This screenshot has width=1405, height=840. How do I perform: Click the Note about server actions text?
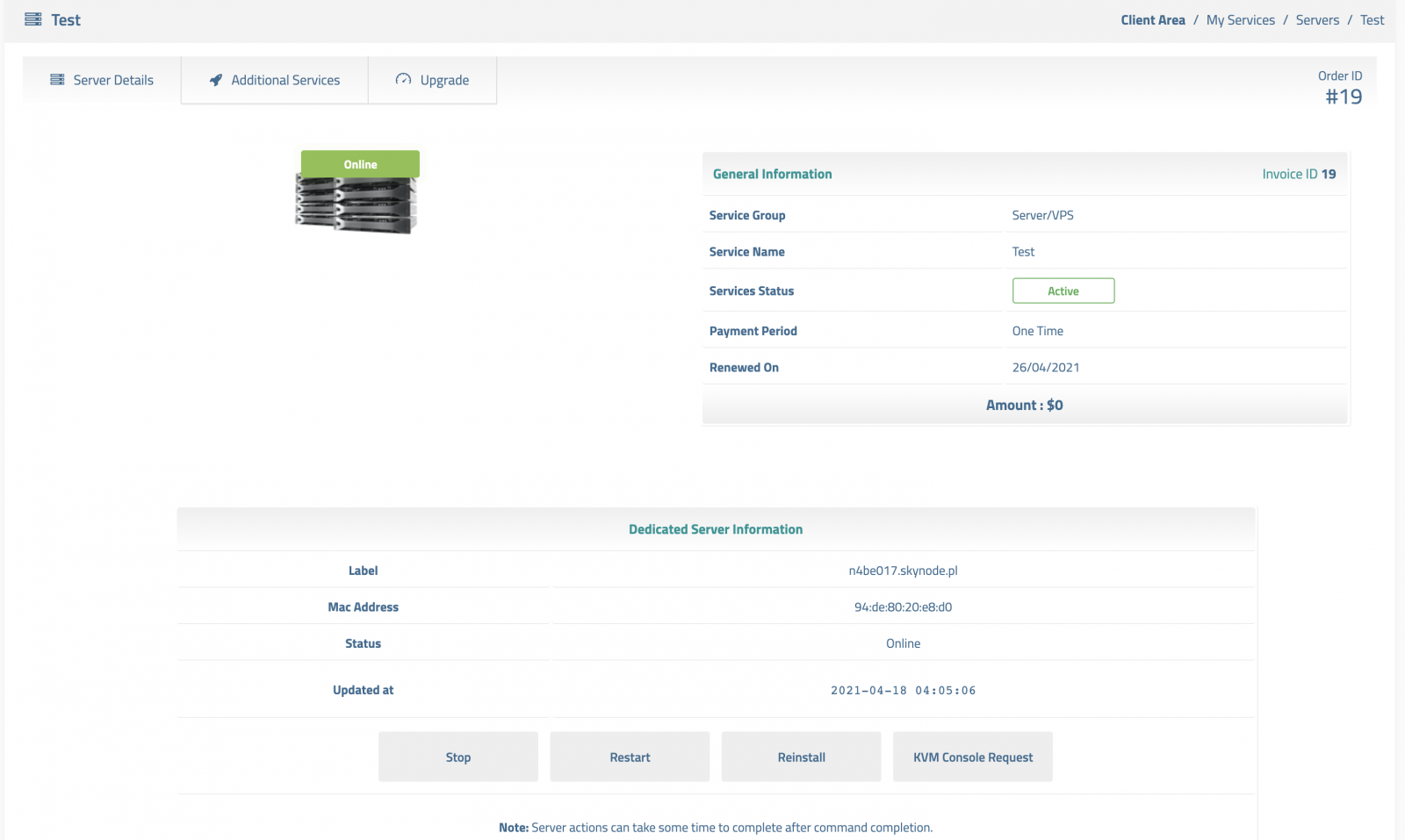(x=716, y=827)
